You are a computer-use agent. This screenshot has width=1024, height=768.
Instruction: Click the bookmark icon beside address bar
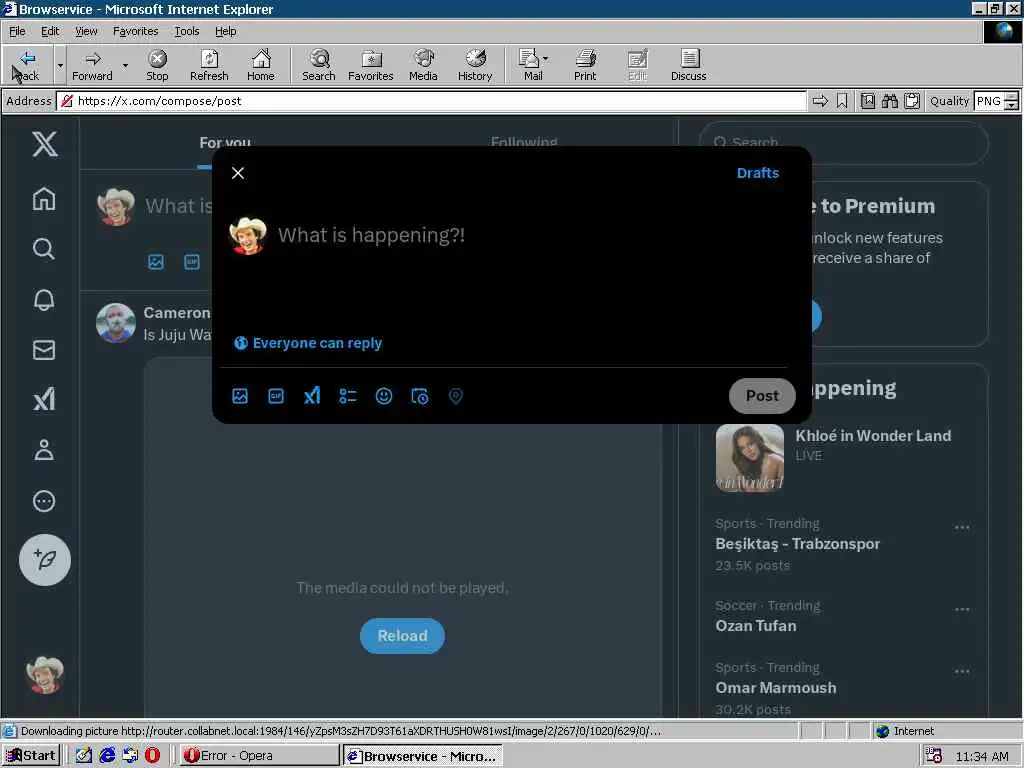coord(842,101)
